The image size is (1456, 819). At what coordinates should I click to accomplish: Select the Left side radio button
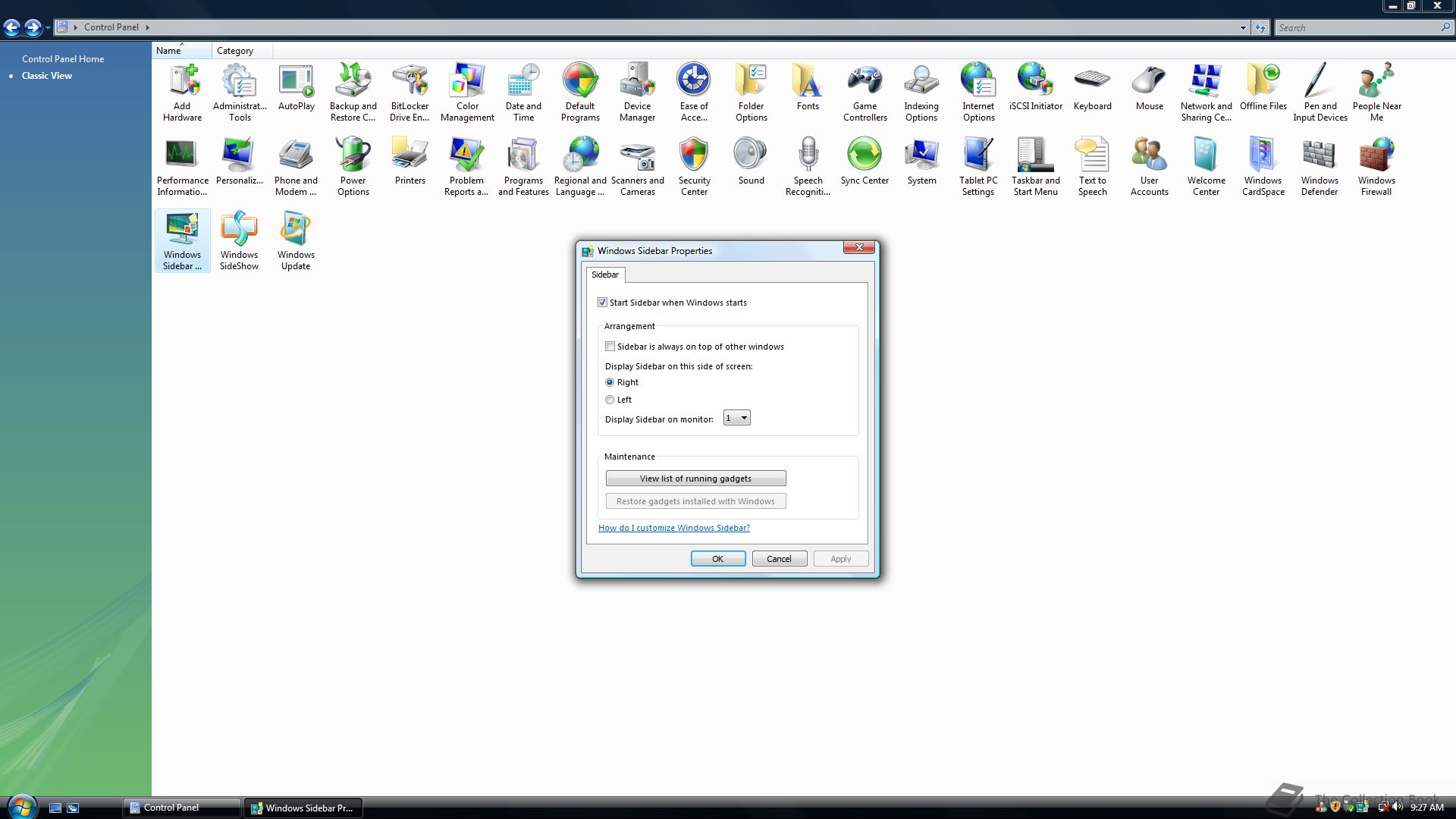610,400
